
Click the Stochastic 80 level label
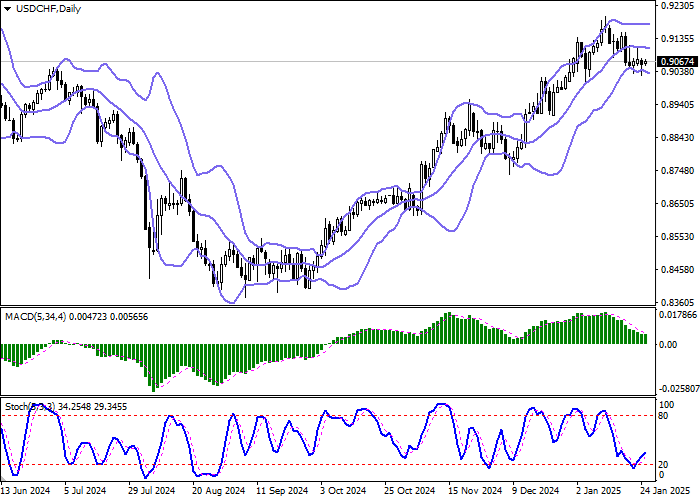(662, 414)
